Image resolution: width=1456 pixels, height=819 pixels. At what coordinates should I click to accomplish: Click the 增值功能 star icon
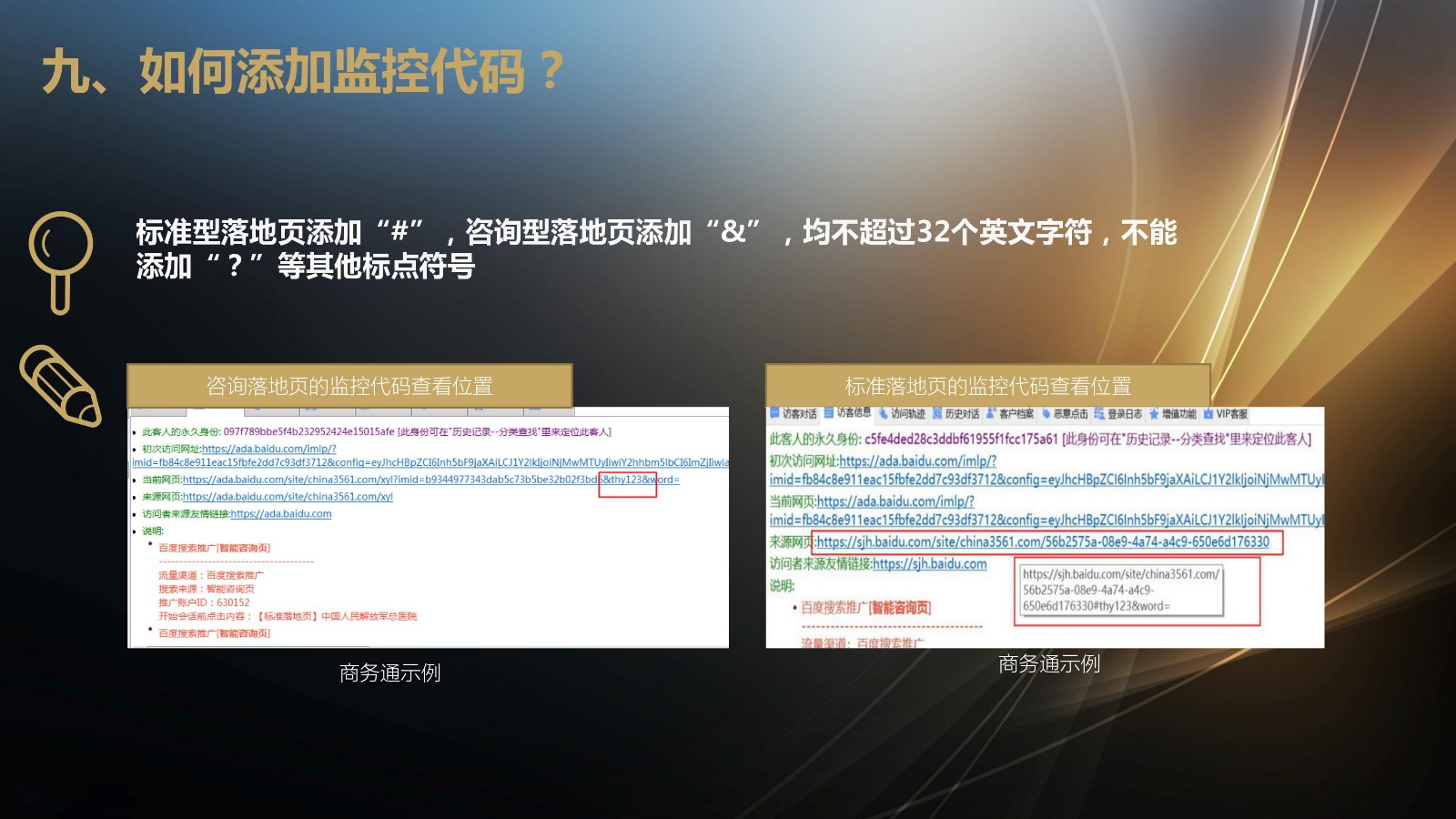[x=1154, y=414]
